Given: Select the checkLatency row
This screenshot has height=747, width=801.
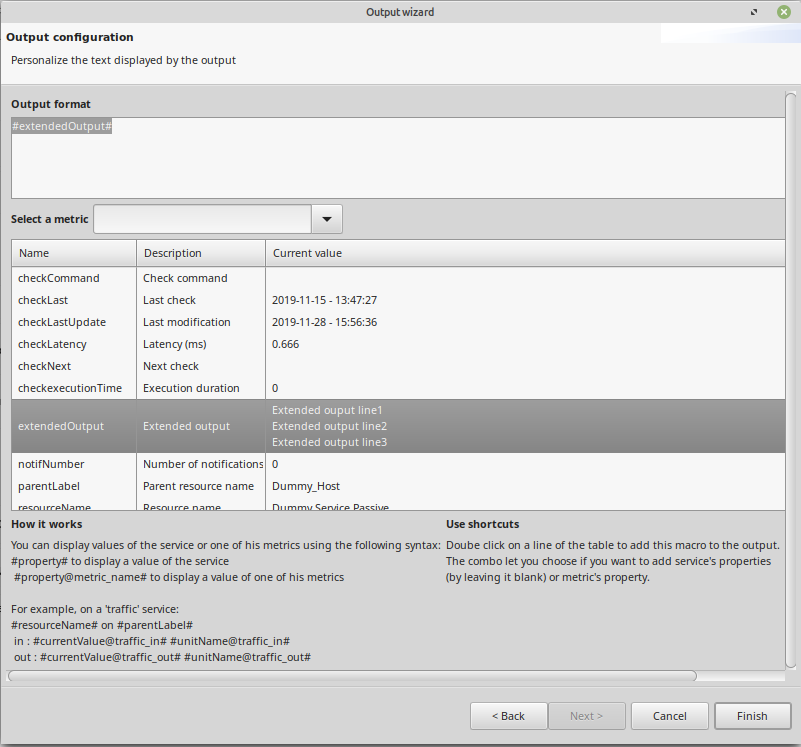Looking at the screenshot, I should 398,344.
